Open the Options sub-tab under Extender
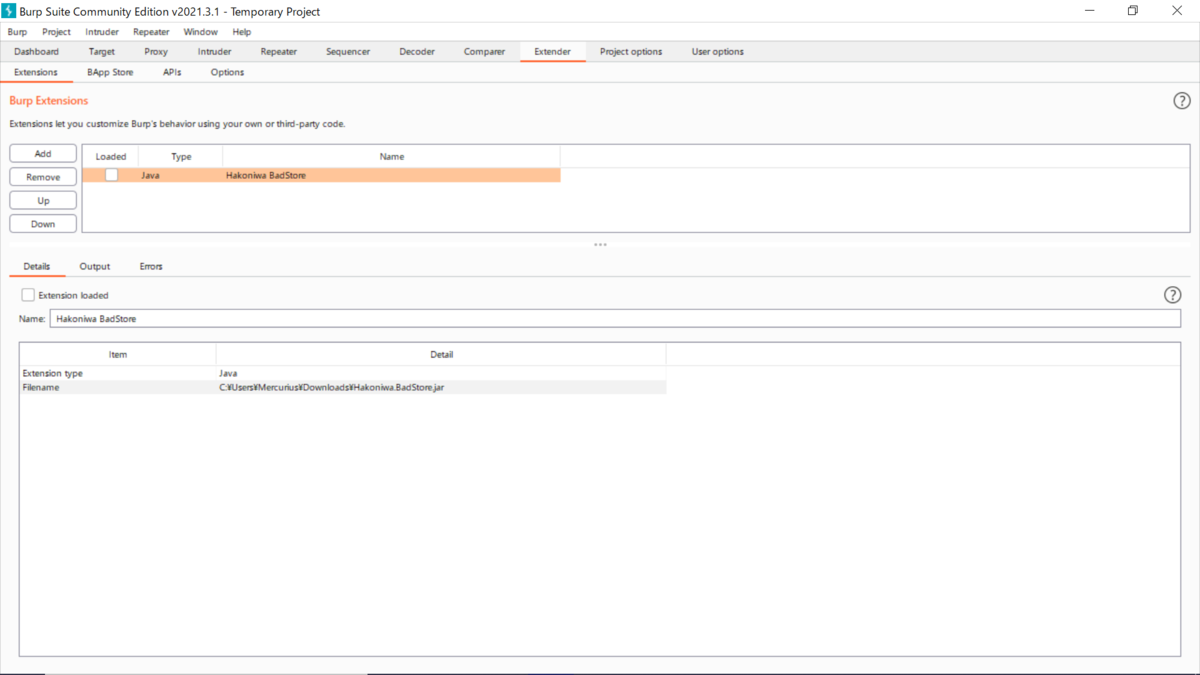 pyautogui.click(x=227, y=72)
